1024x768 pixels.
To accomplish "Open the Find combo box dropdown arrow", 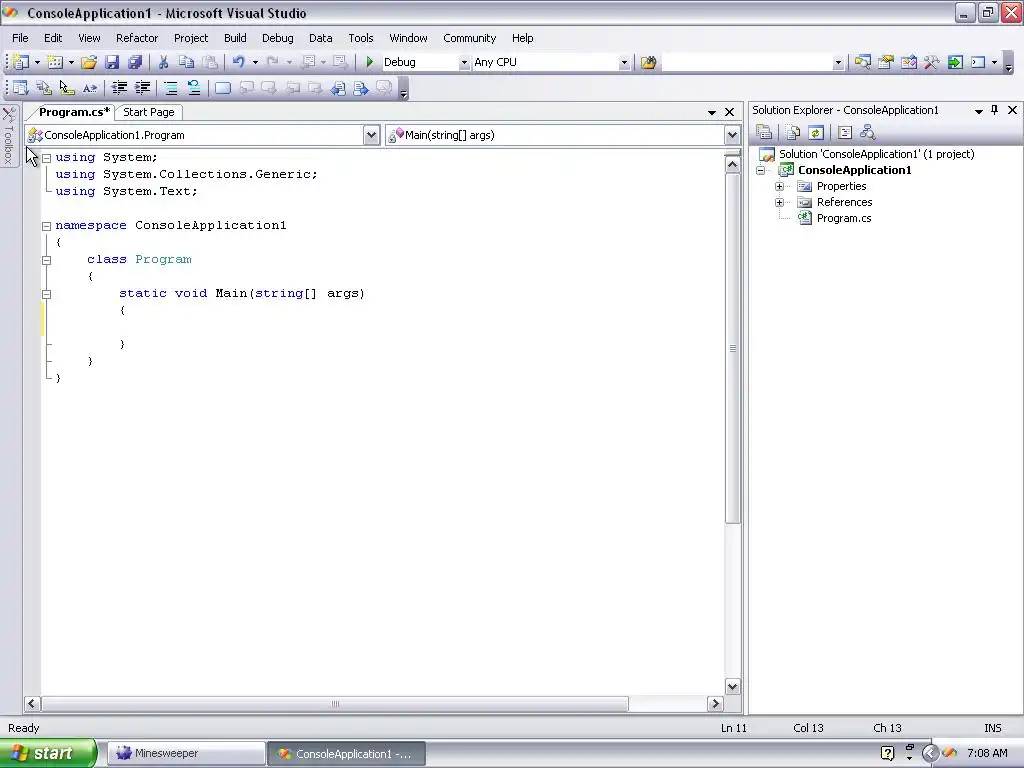I will pos(838,63).
